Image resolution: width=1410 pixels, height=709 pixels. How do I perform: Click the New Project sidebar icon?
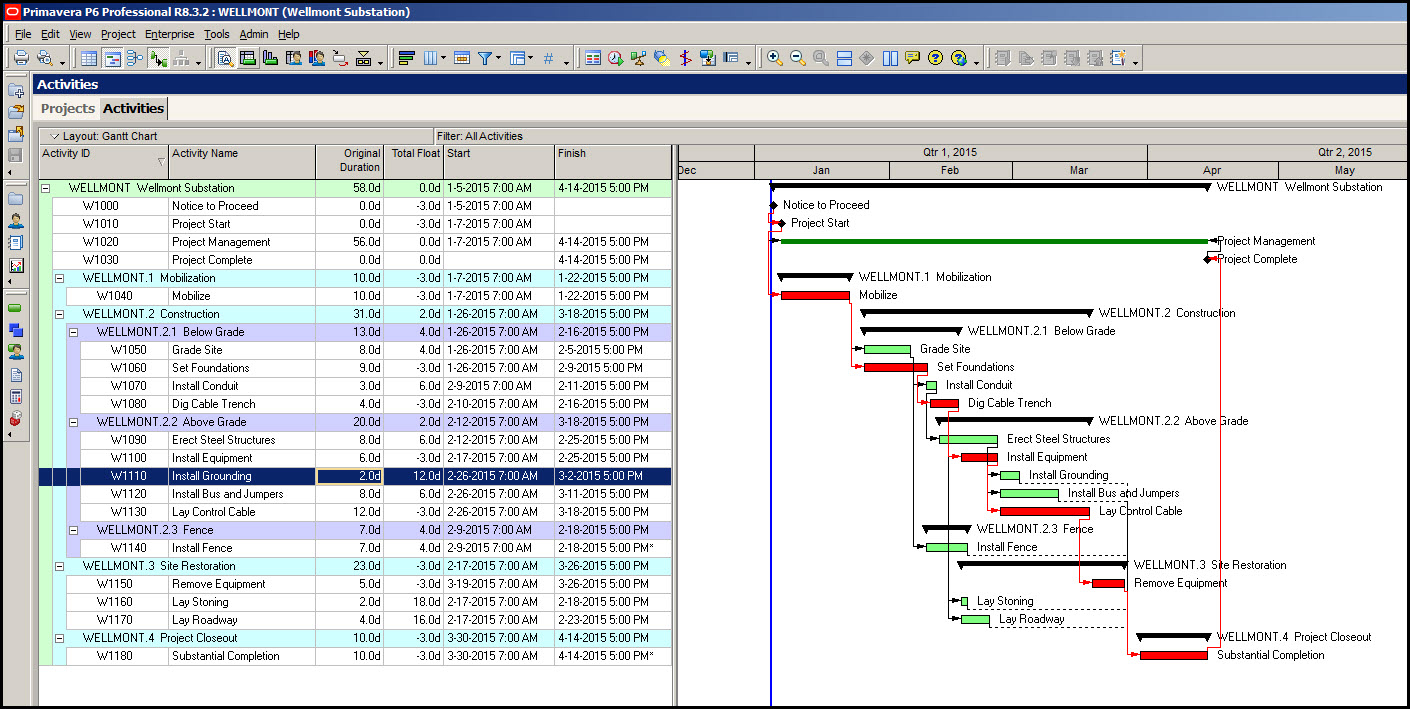16,90
